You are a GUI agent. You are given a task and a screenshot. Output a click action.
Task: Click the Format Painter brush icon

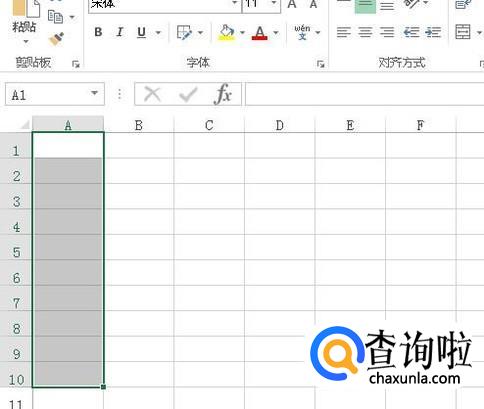pos(56,39)
